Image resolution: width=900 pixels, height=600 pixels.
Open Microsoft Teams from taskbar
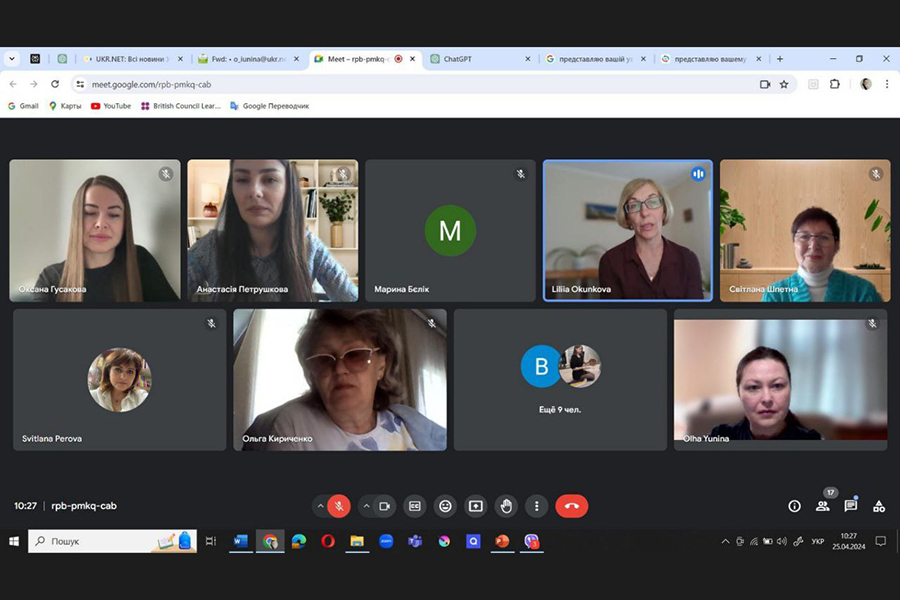415,541
